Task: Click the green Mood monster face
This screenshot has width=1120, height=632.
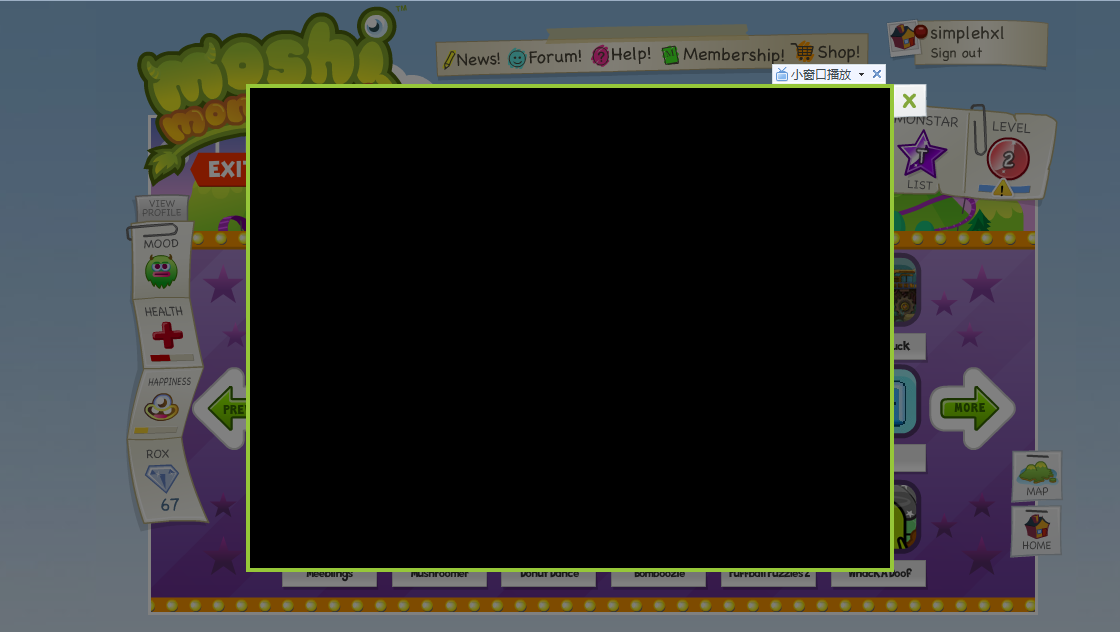Action: tap(161, 272)
